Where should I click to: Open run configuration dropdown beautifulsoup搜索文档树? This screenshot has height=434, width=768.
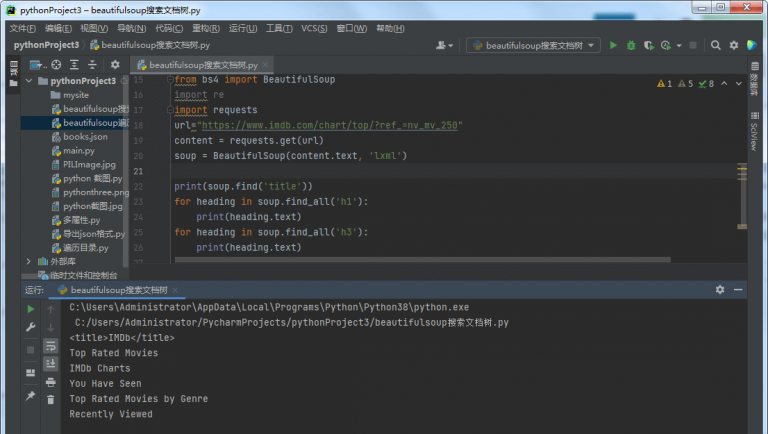point(533,45)
